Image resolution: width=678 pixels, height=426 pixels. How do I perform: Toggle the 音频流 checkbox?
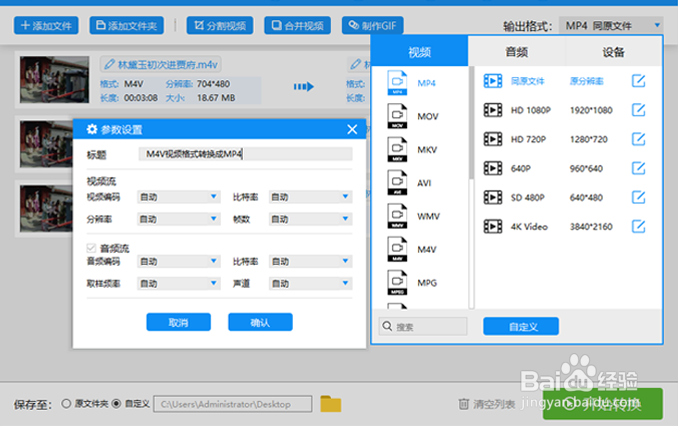click(91, 248)
